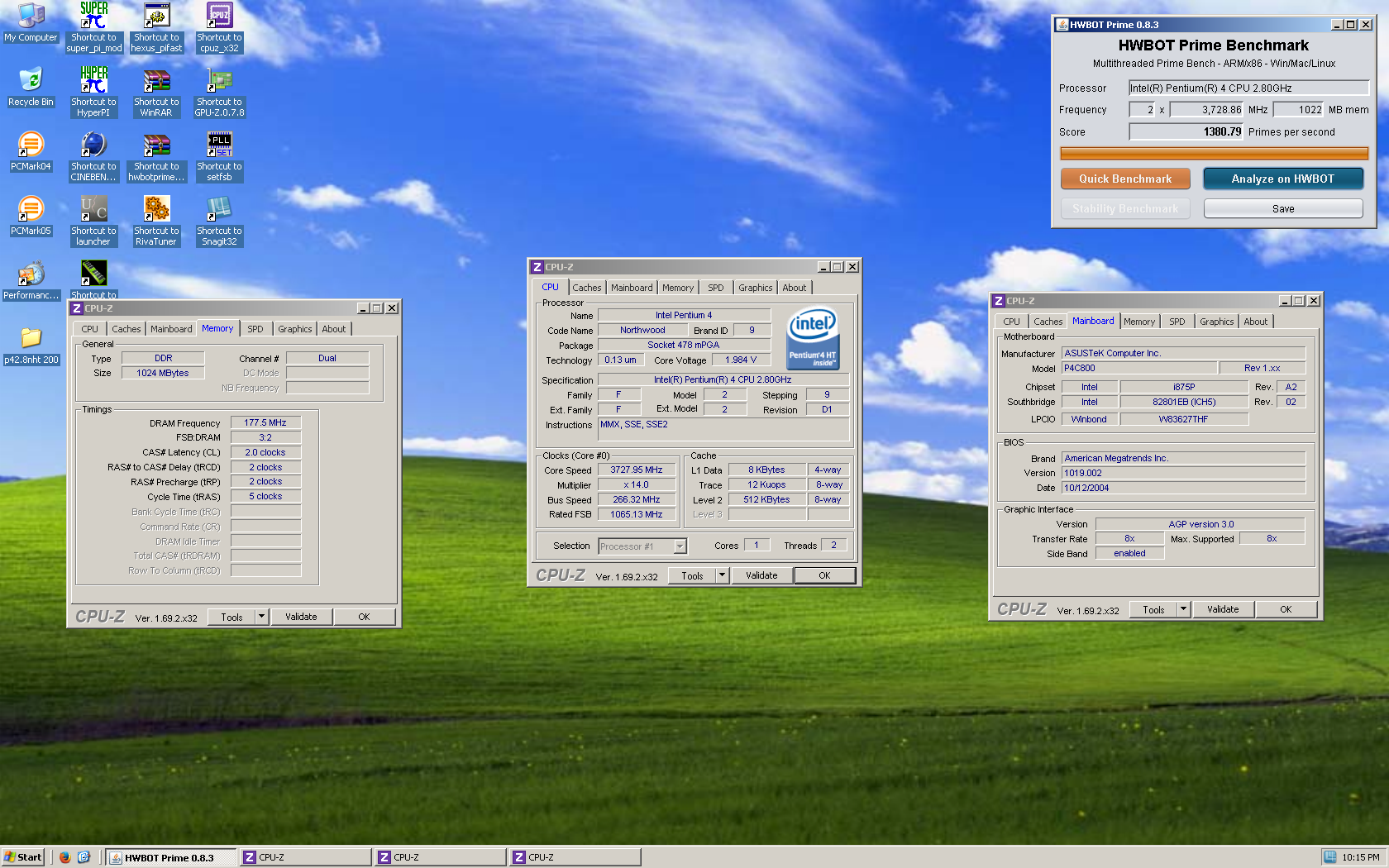Open My Computer desktop icon
Image resolution: width=1389 pixels, height=868 pixels.
tap(31, 22)
